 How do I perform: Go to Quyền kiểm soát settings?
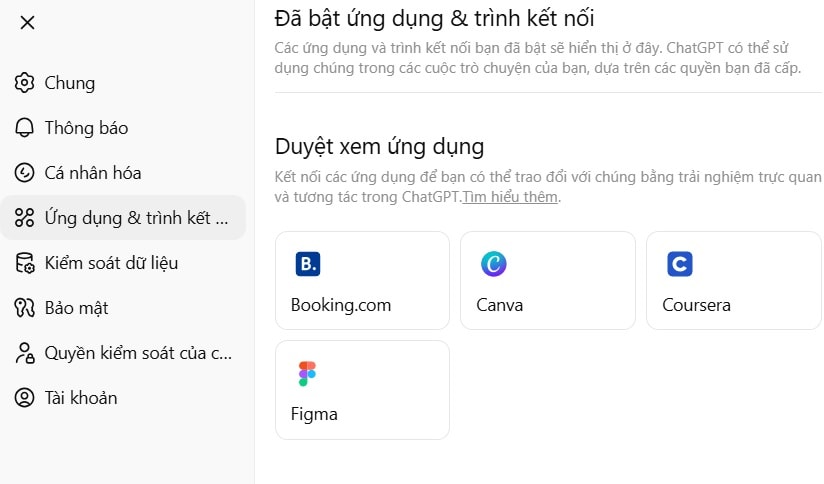coord(138,353)
